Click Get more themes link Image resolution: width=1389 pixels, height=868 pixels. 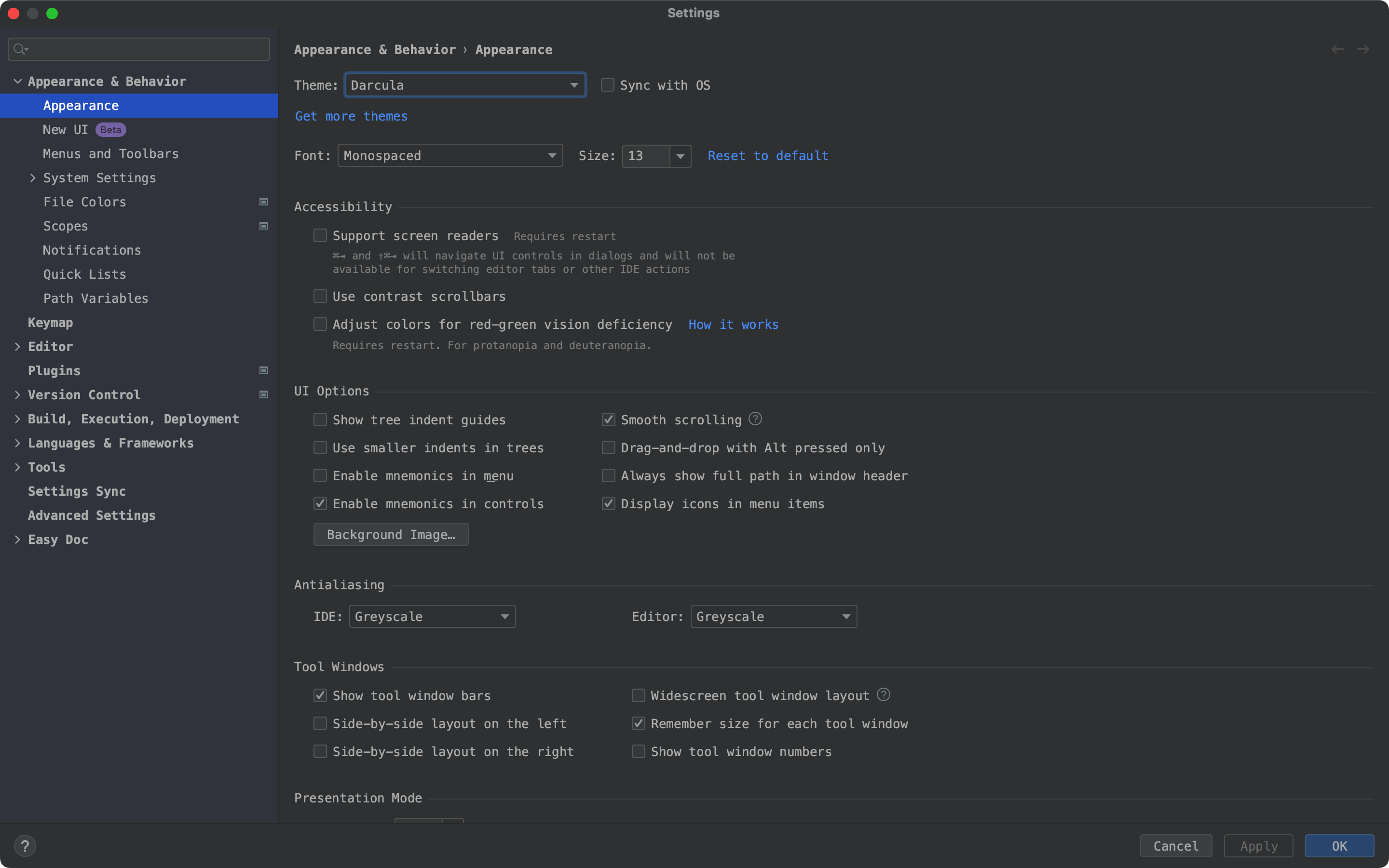[x=351, y=116]
